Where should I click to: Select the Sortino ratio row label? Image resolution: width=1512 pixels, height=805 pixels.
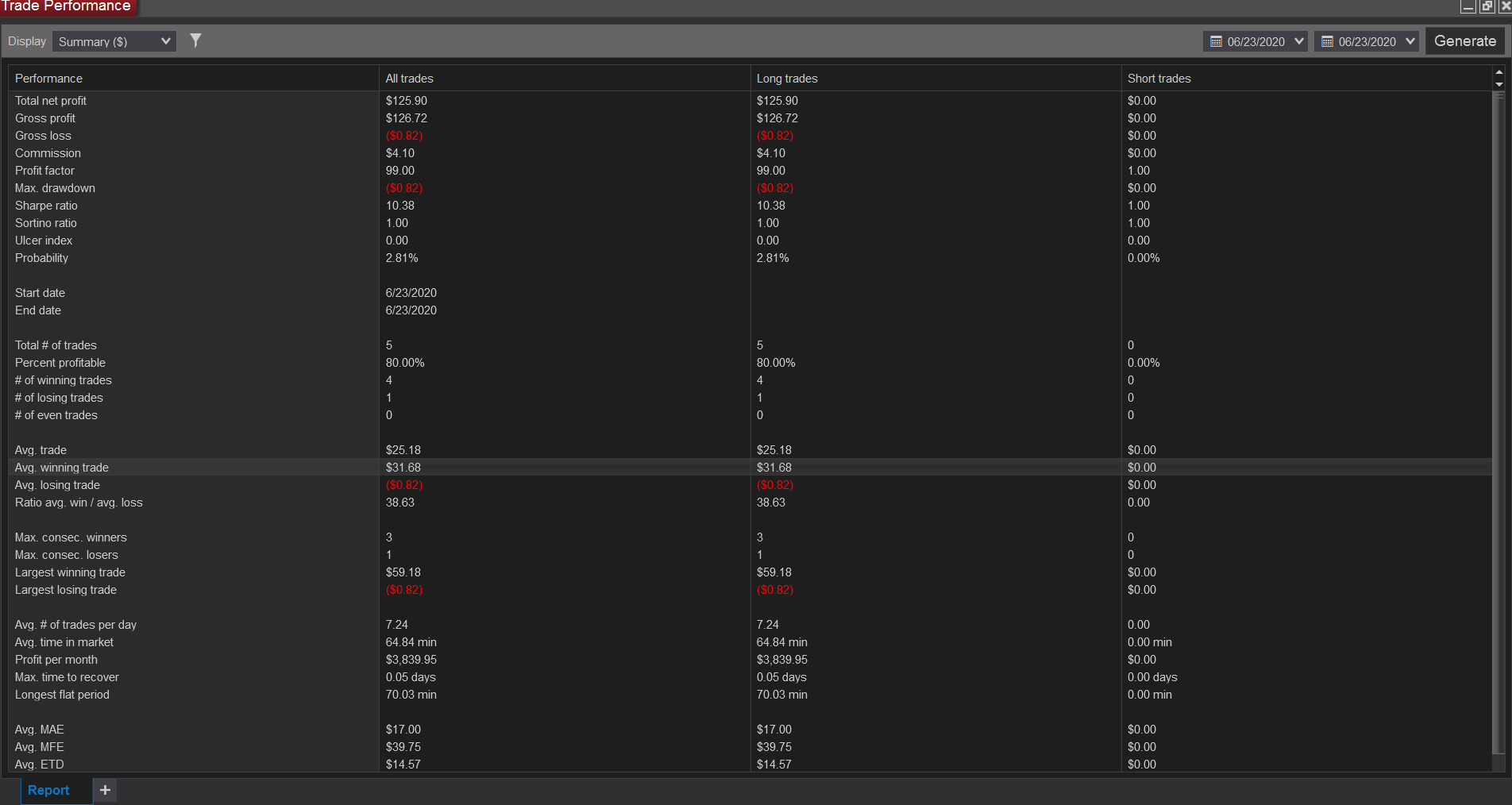click(46, 223)
